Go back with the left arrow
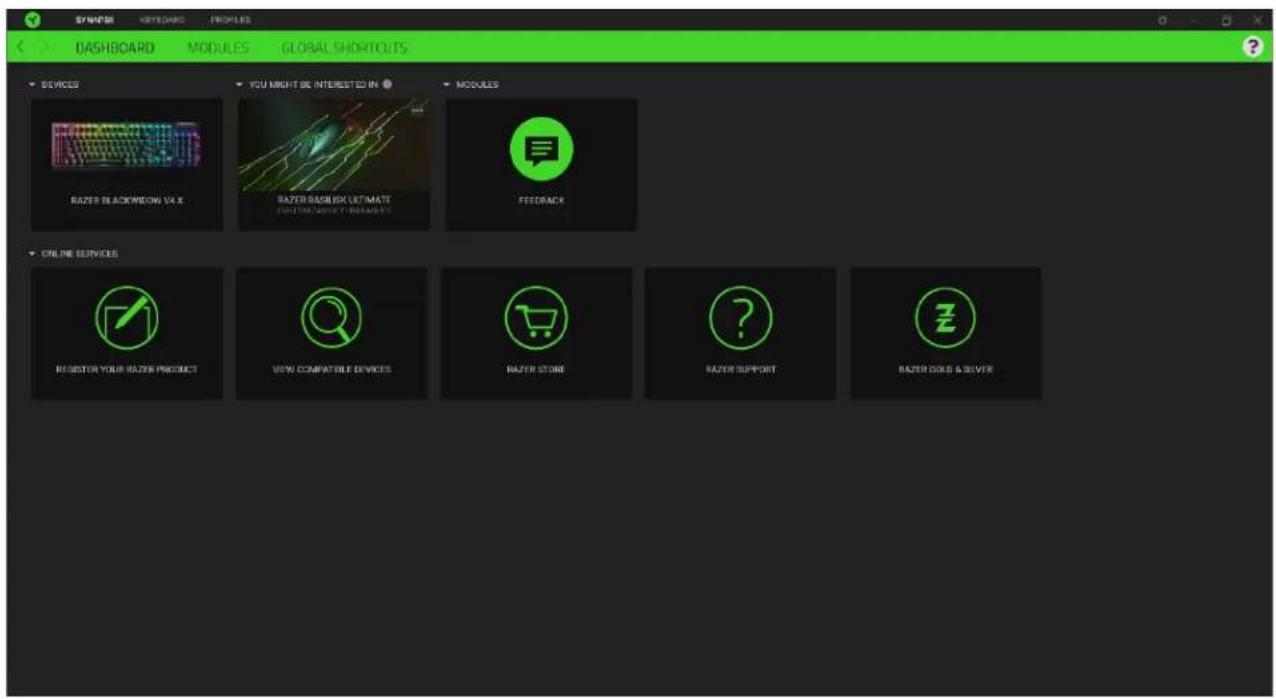 point(22,47)
